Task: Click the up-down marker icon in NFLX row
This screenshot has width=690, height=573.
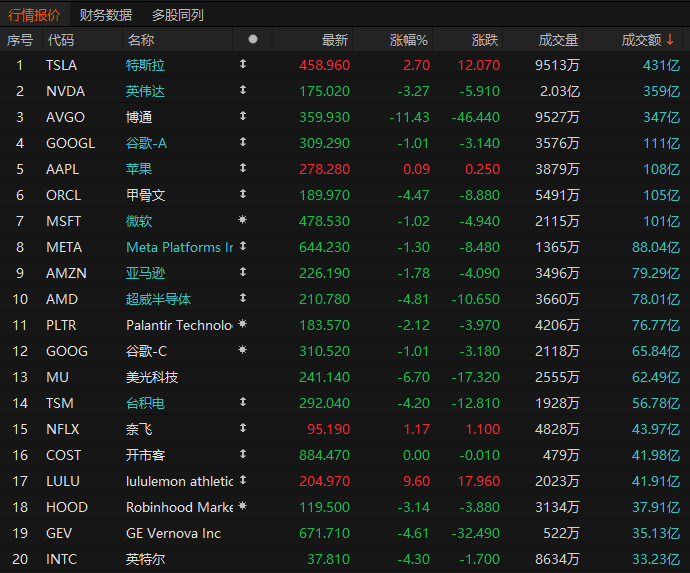Action: (242, 428)
